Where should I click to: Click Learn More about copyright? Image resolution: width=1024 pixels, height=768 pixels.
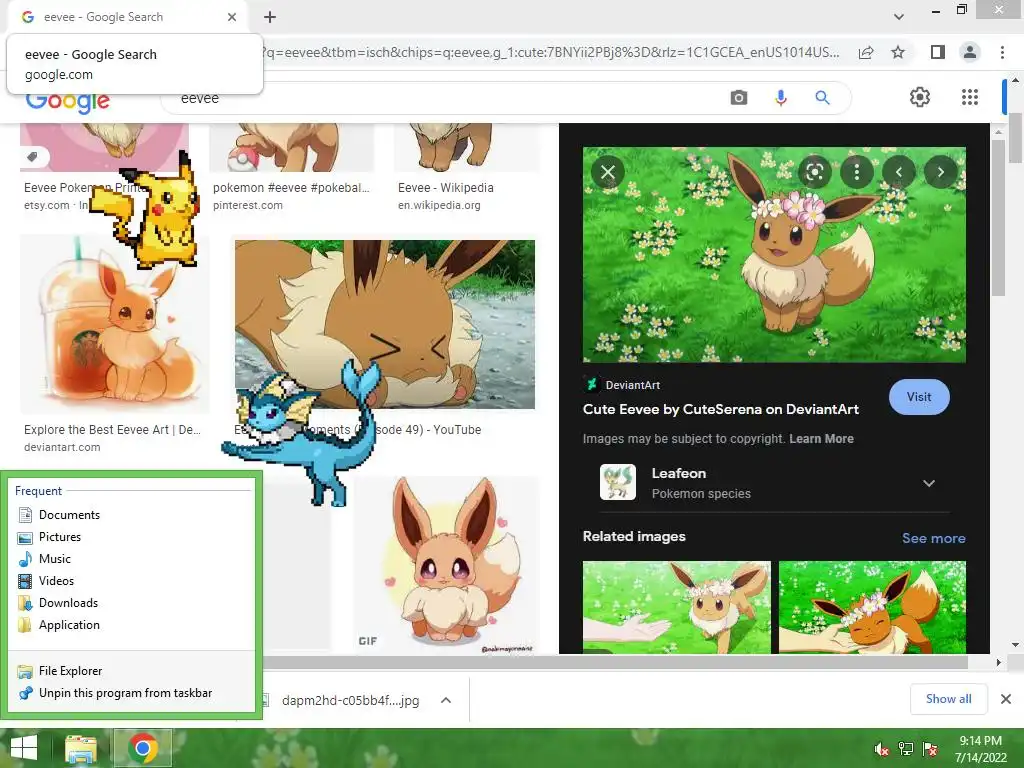821,439
